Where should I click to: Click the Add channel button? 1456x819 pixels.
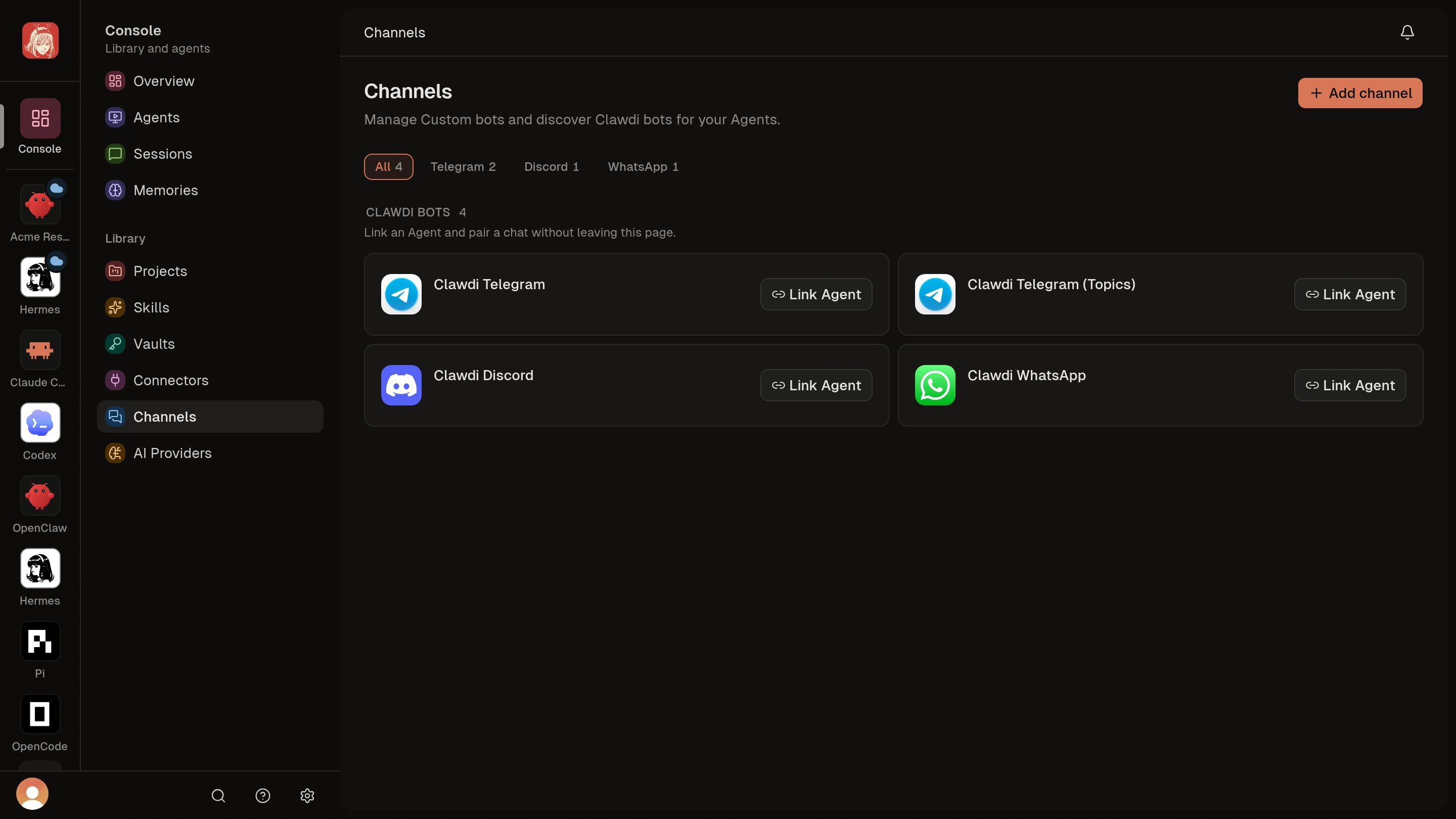(1360, 93)
